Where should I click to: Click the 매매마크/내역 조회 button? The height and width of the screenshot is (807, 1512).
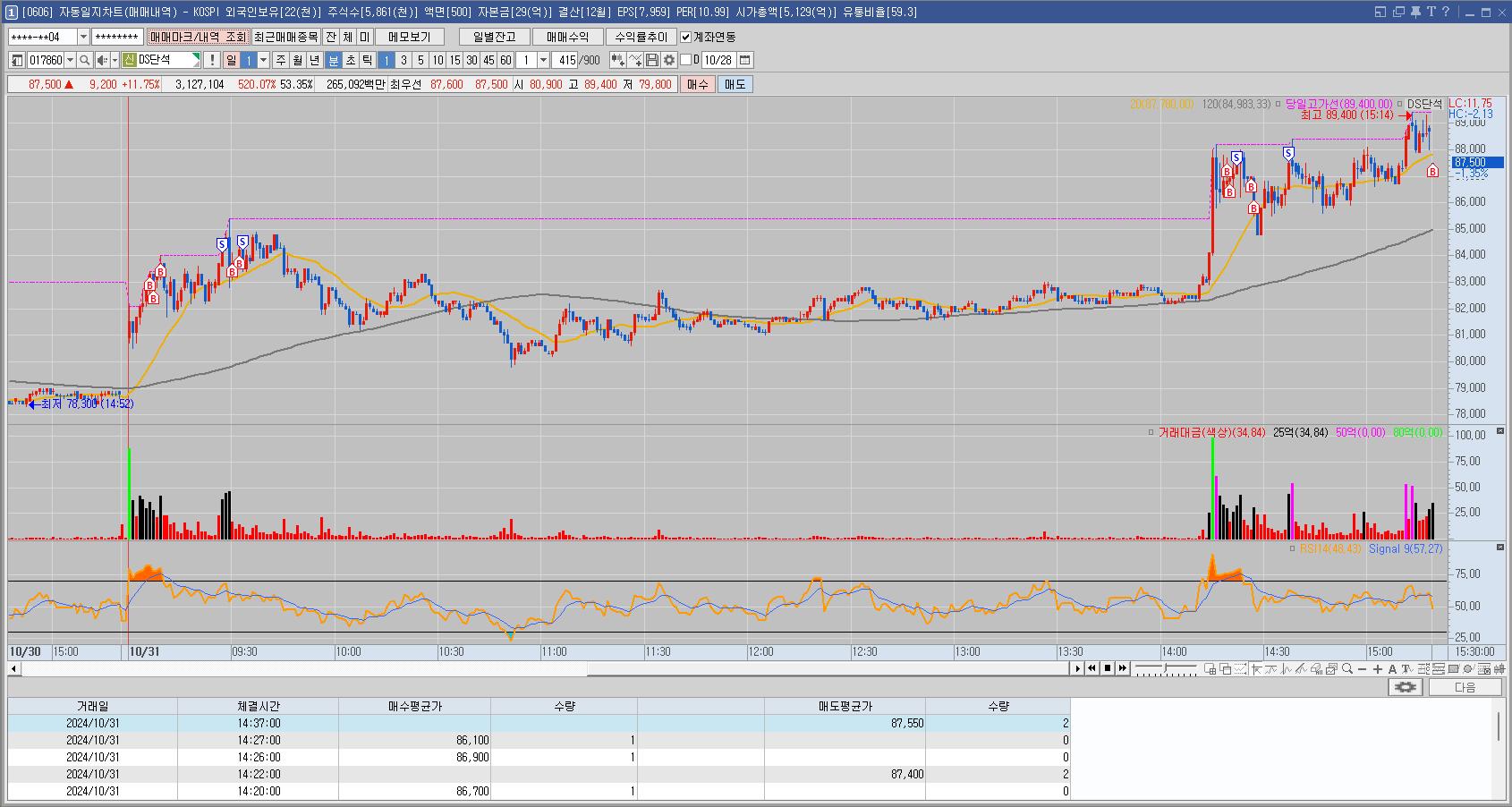coord(198,37)
